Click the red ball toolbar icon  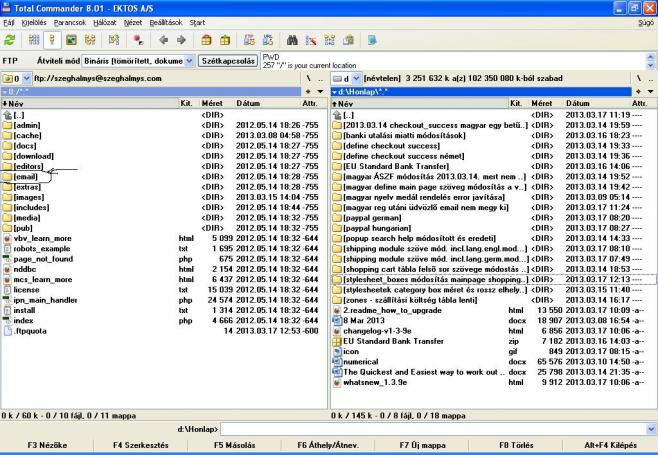pos(138,40)
